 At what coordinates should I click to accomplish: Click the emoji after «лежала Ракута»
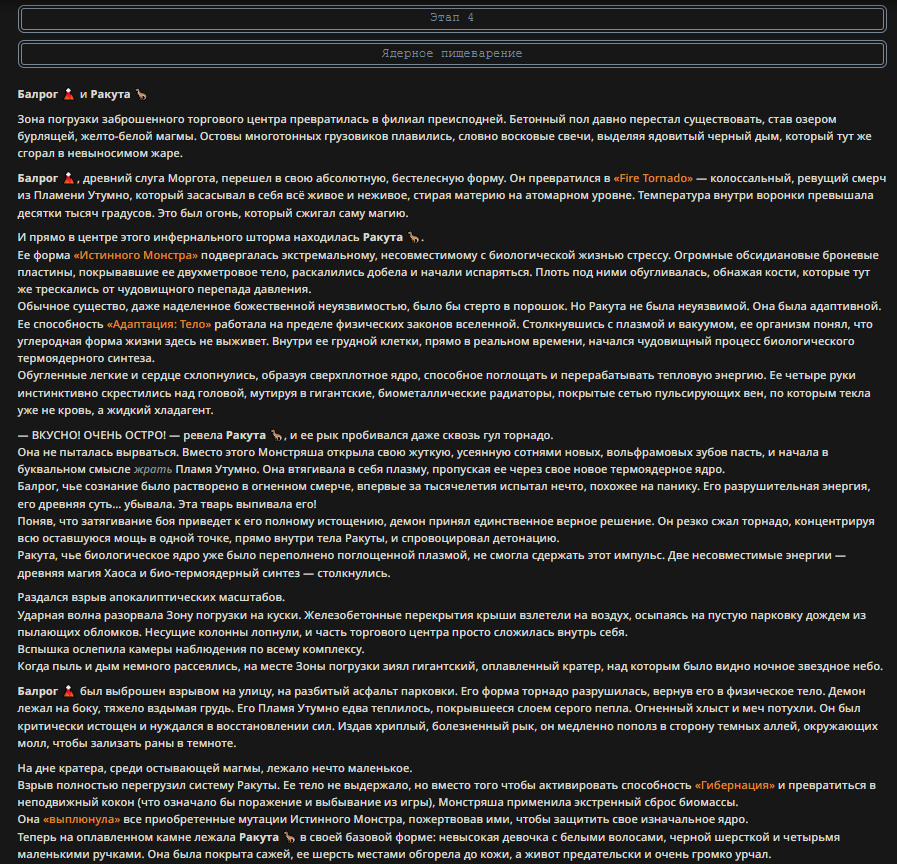pos(289,838)
